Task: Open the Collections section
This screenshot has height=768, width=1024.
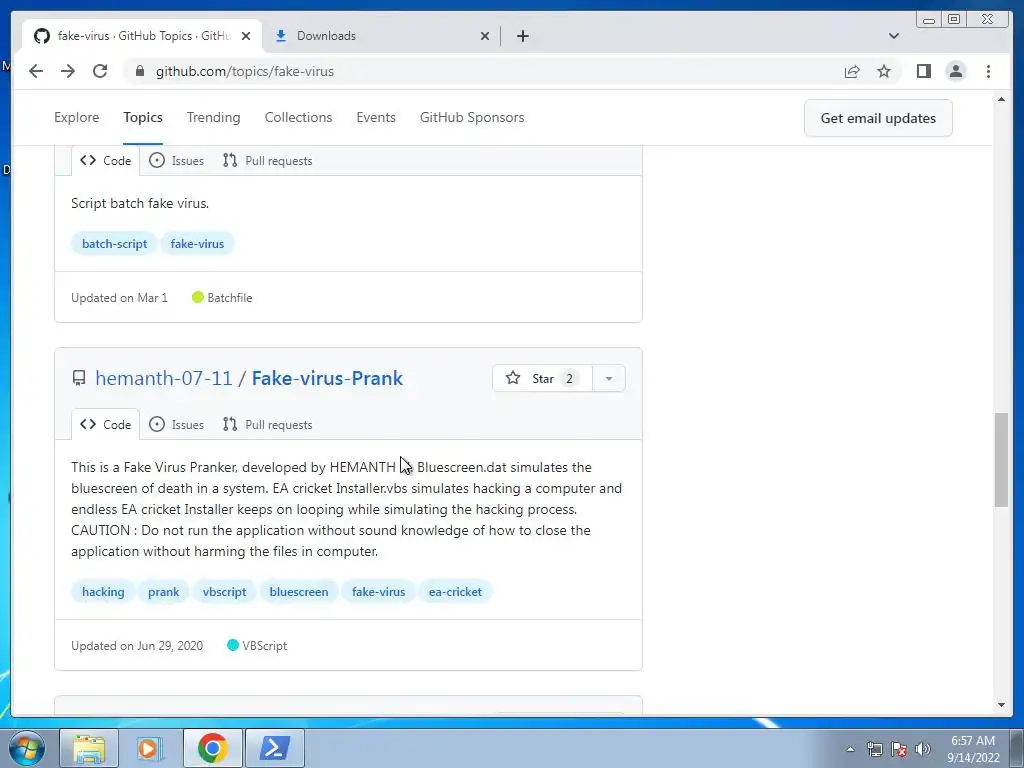Action: point(298,118)
